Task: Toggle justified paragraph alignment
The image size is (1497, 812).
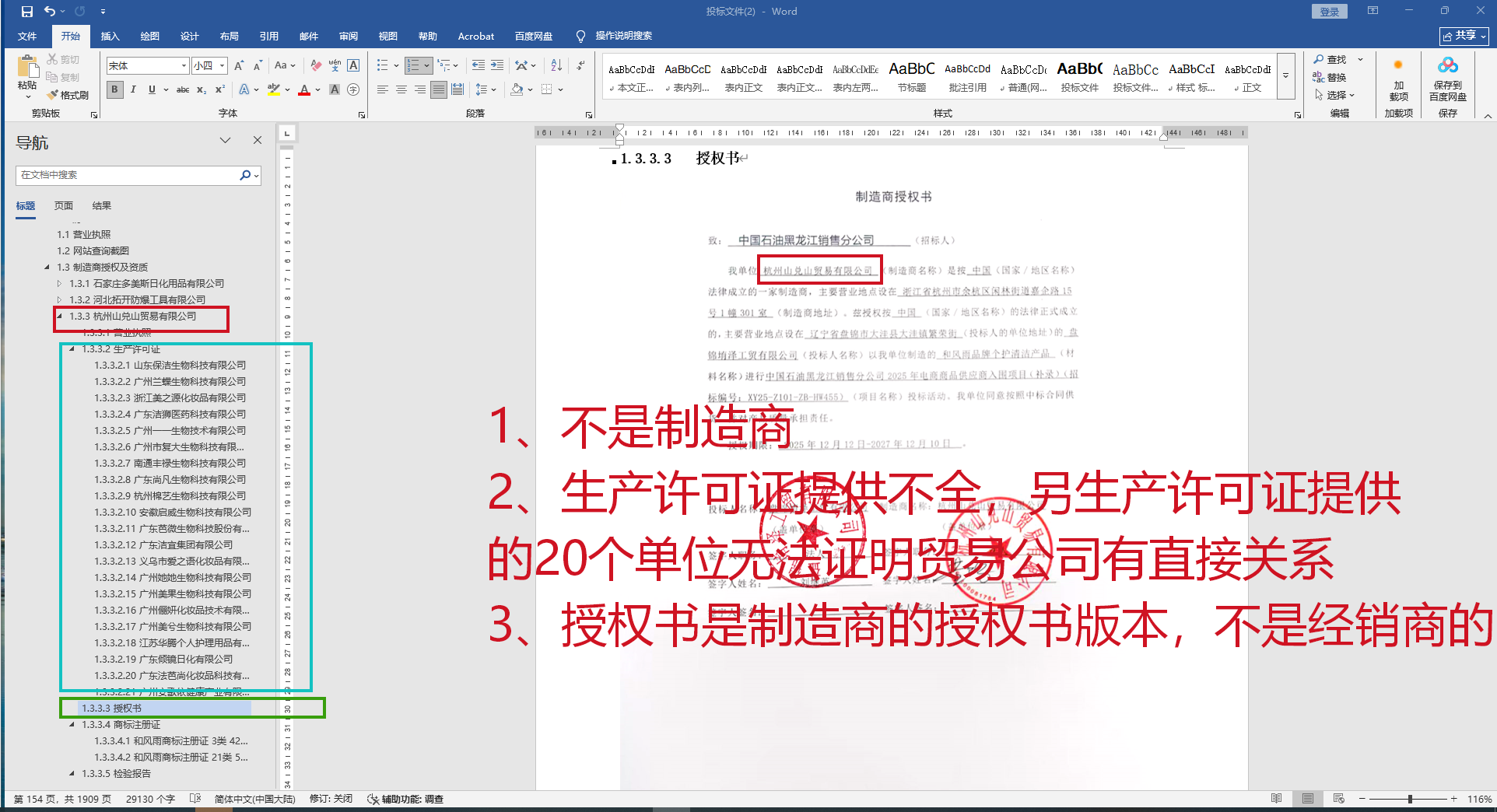Action: click(439, 89)
